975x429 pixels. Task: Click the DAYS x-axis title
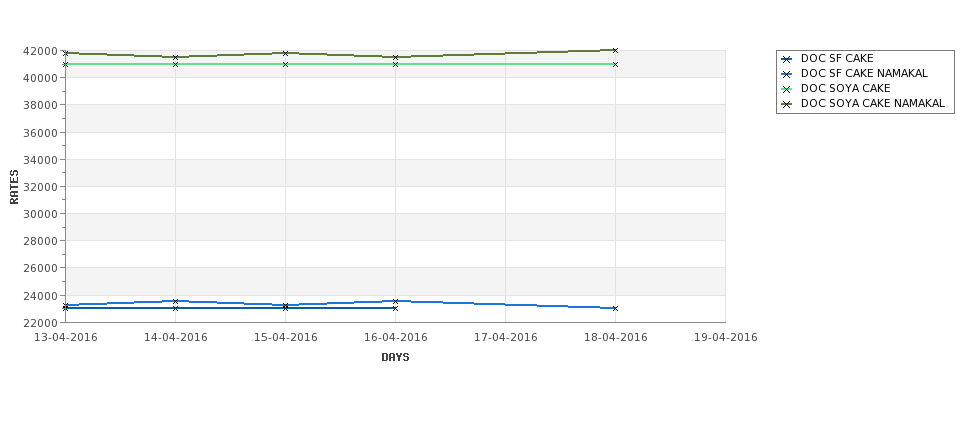(x=395, y=358)
